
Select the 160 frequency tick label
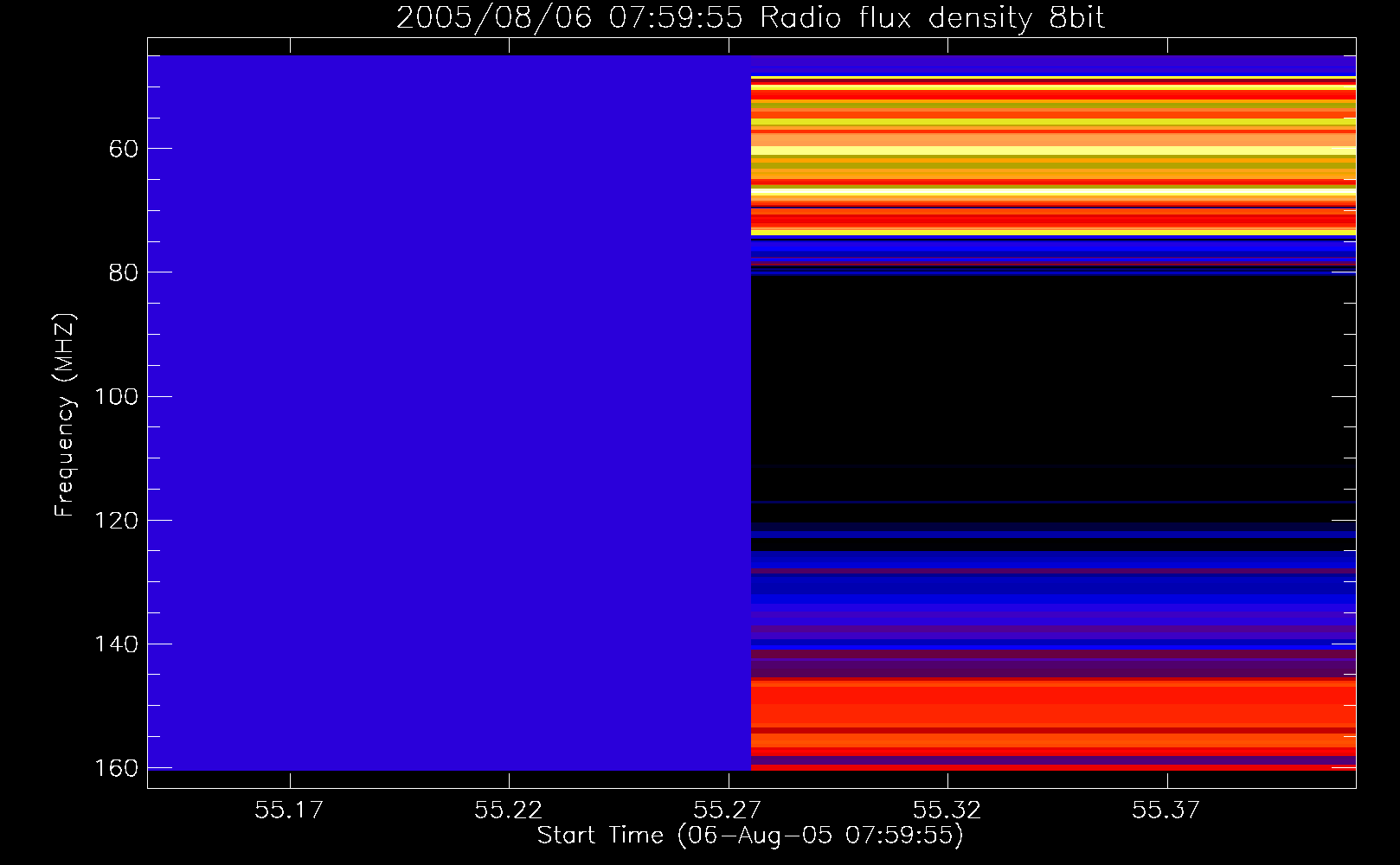116,768
